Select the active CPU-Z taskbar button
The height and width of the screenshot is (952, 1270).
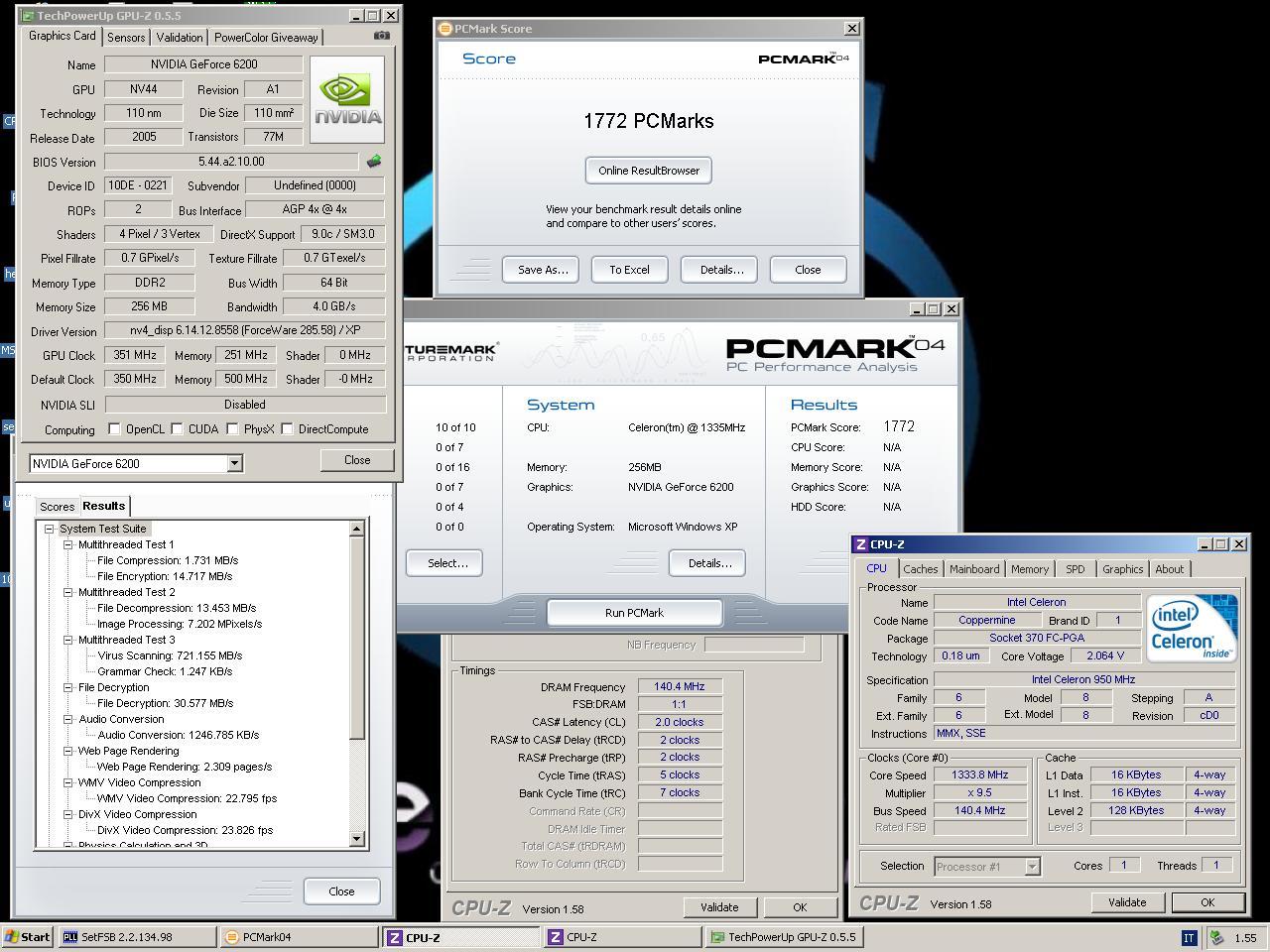[460, 937]
